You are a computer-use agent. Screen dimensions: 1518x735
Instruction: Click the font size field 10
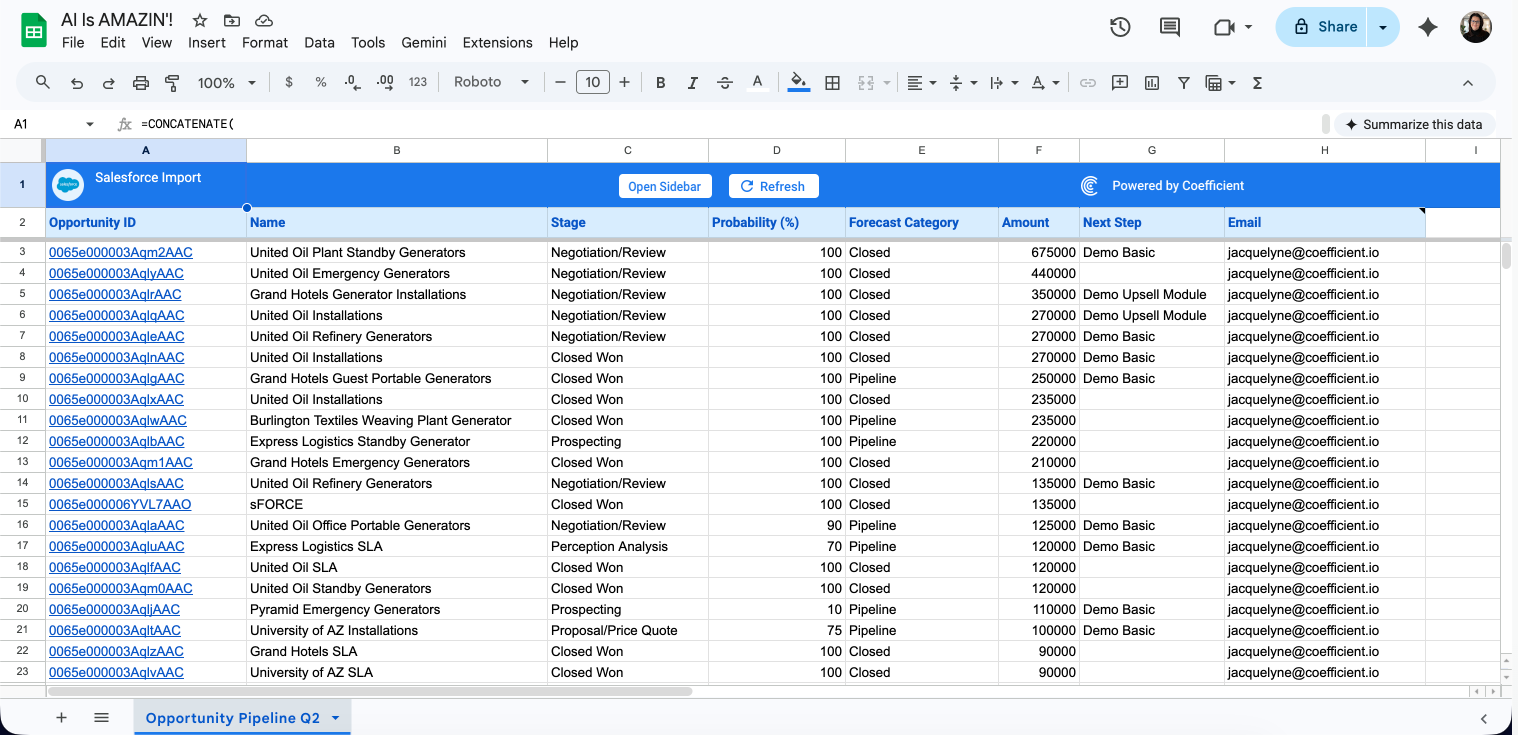pyautogui.click(x=593, y=82)
